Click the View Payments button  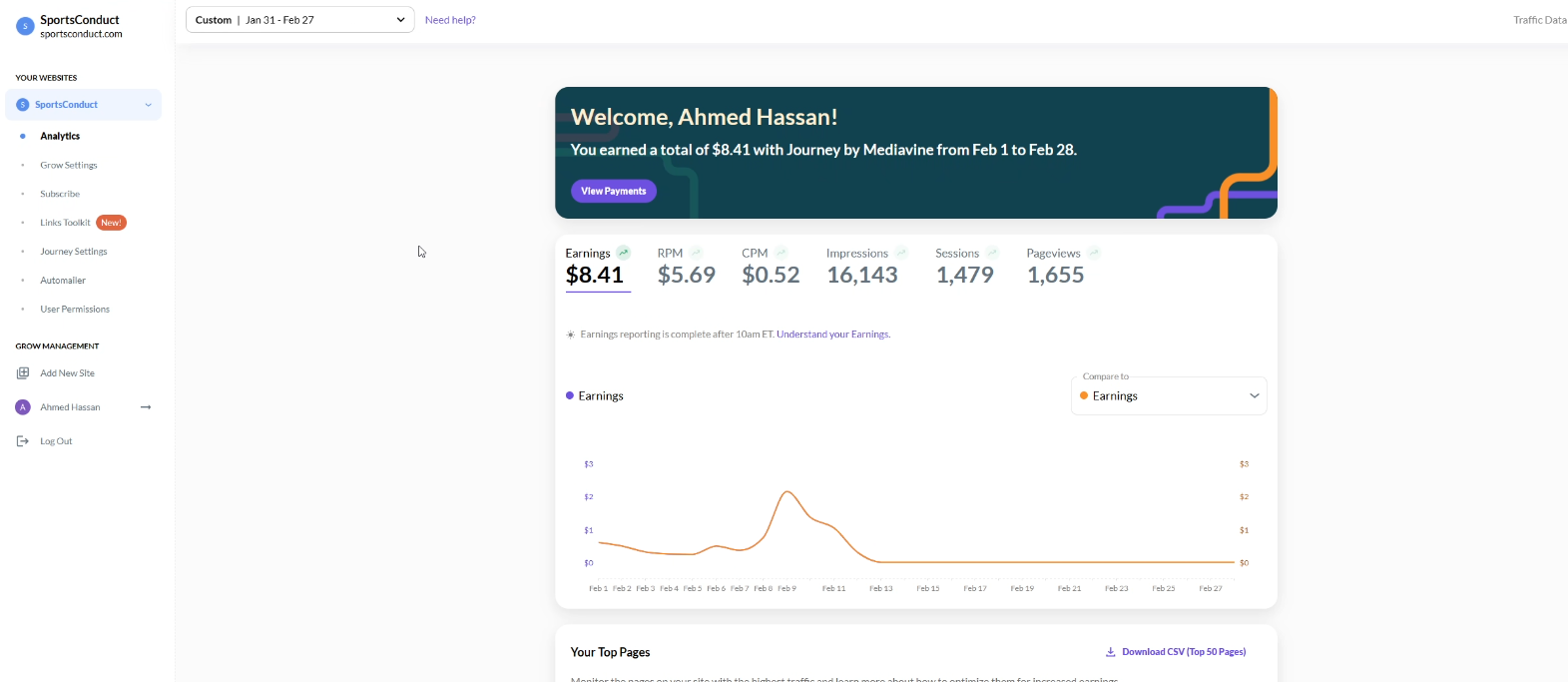614,191
